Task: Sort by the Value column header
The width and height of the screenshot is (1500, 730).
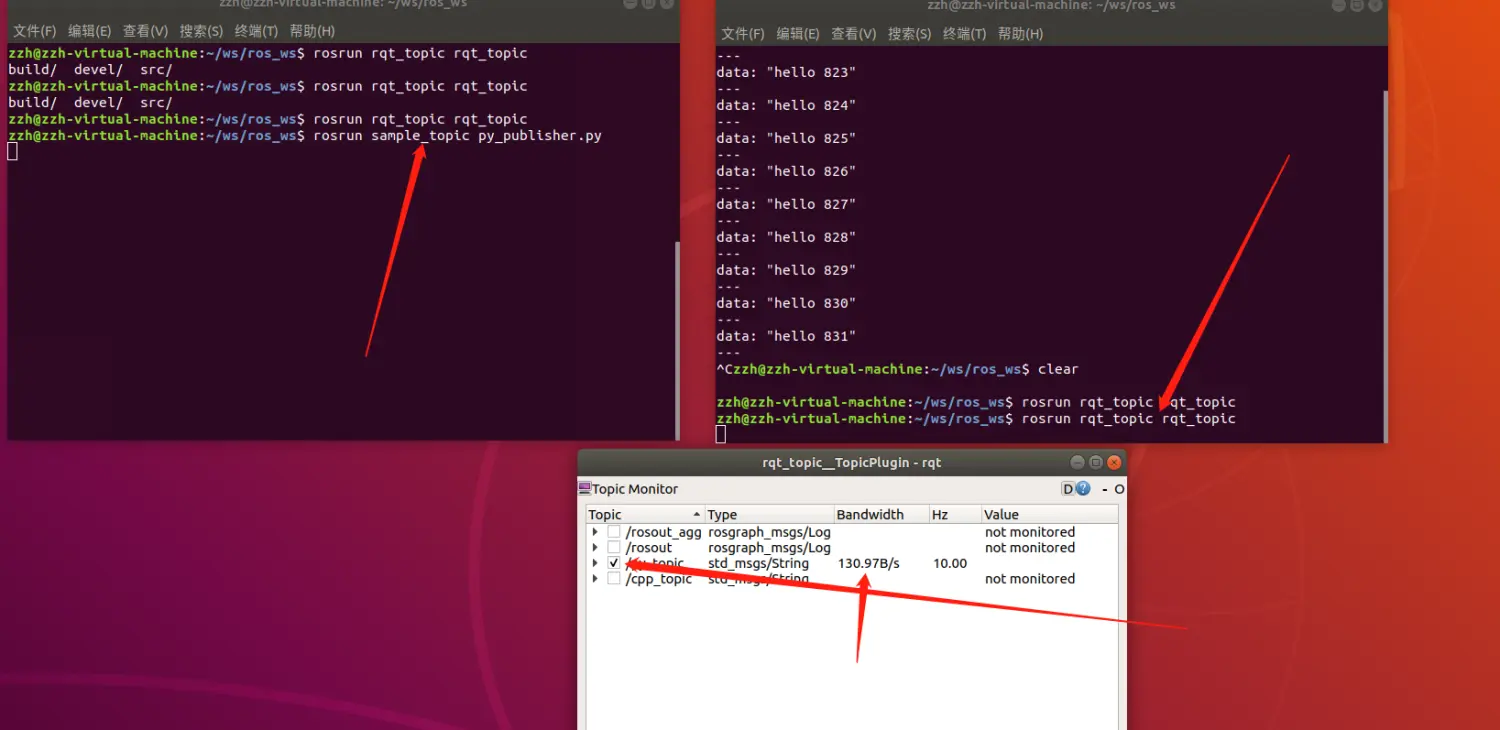Action: click(x=1048, y=514)
